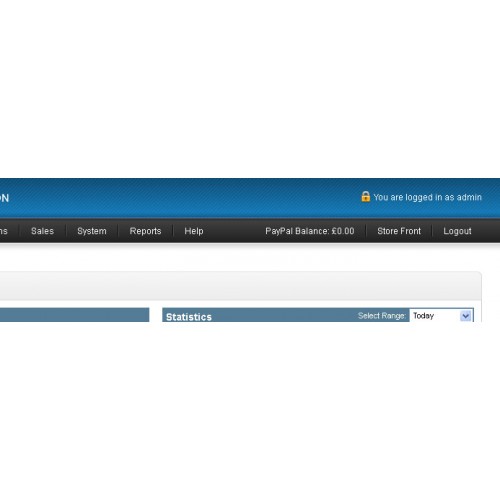Viewport: 500px width, 500px height.
Task: Click the padlock icon beside login status
Action: pos(365,196)
